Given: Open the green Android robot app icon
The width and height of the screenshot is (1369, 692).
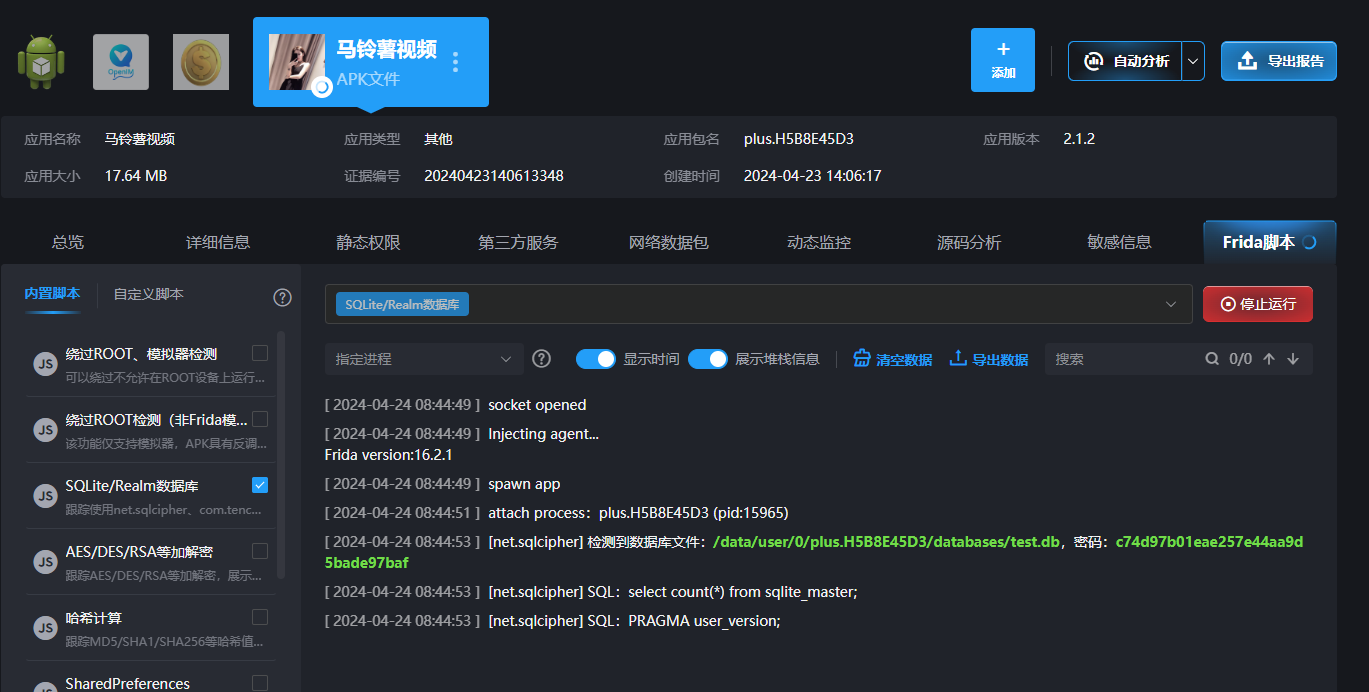Looking at the screenshot, I should tap(41, 62).
